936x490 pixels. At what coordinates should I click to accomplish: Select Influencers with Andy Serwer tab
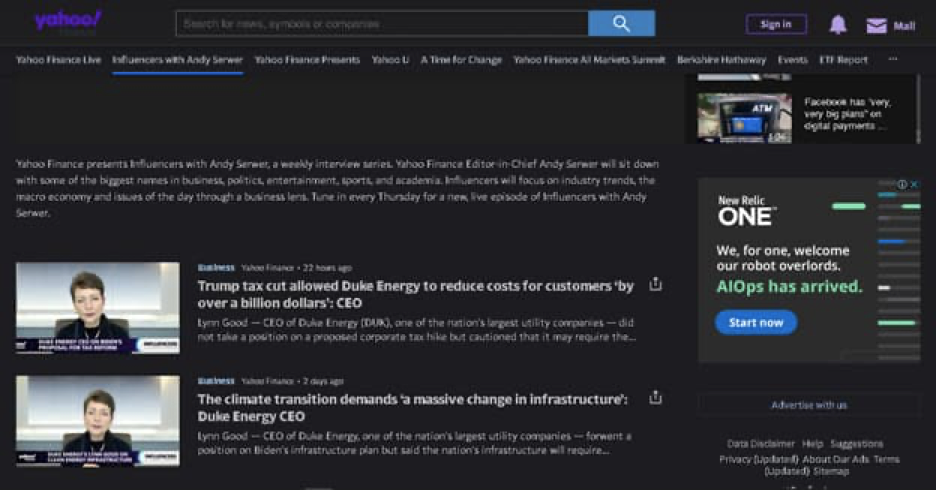pyautogui.click(x=177, y=60)
